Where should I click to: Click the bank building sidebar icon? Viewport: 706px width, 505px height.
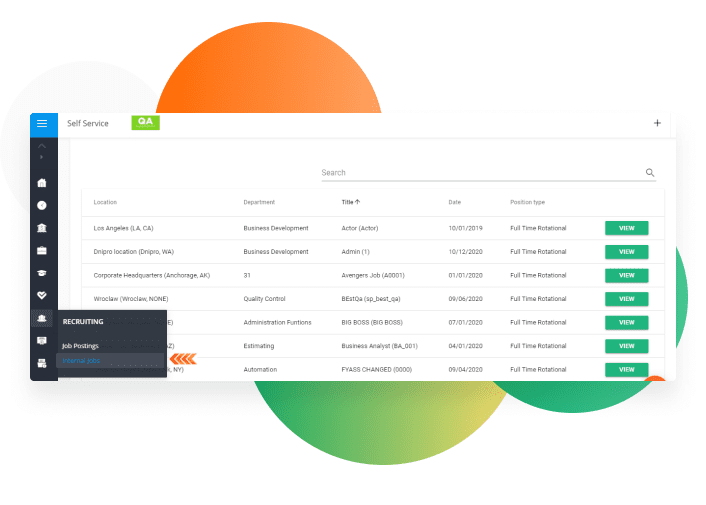tap(42, 227)
